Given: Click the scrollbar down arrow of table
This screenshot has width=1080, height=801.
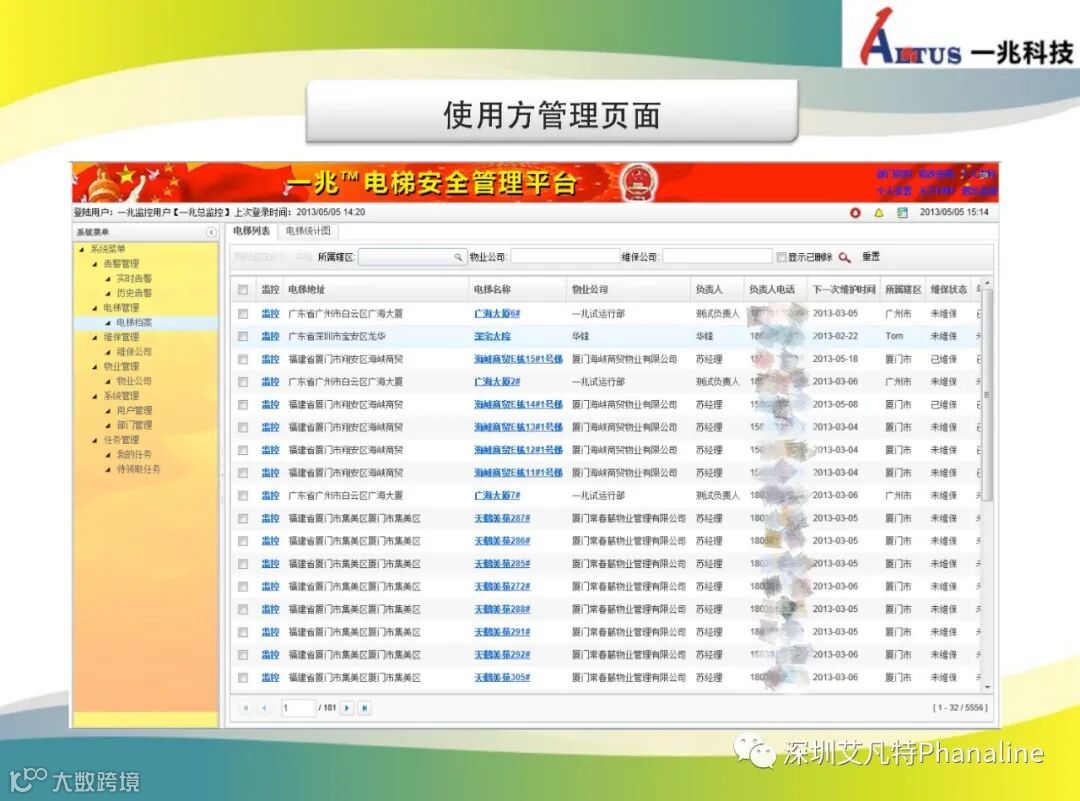Looking at the screenshot, I should pyautogui.click(x=986, y=687).
